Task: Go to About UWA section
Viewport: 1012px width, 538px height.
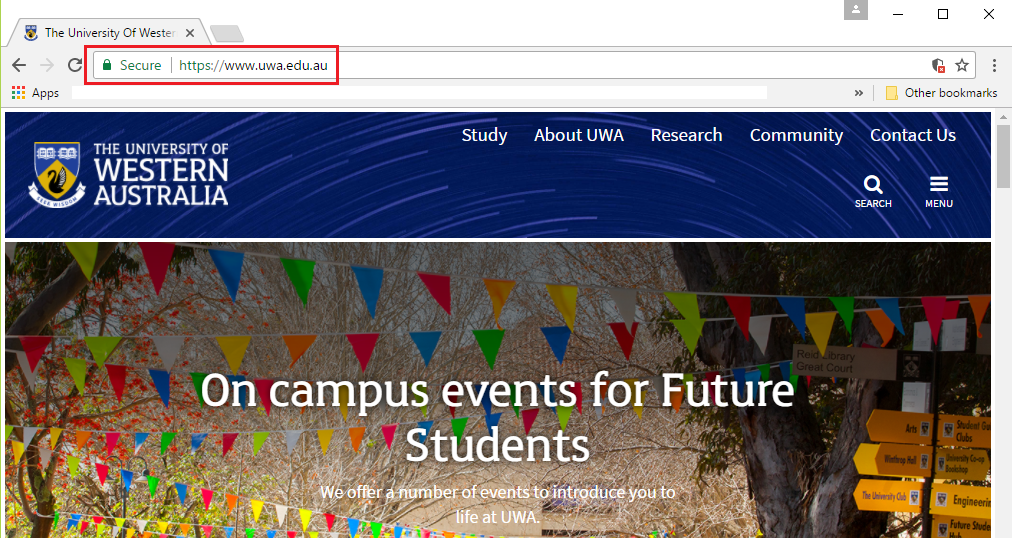Action: pyautogui.click(x=578, y=135)
